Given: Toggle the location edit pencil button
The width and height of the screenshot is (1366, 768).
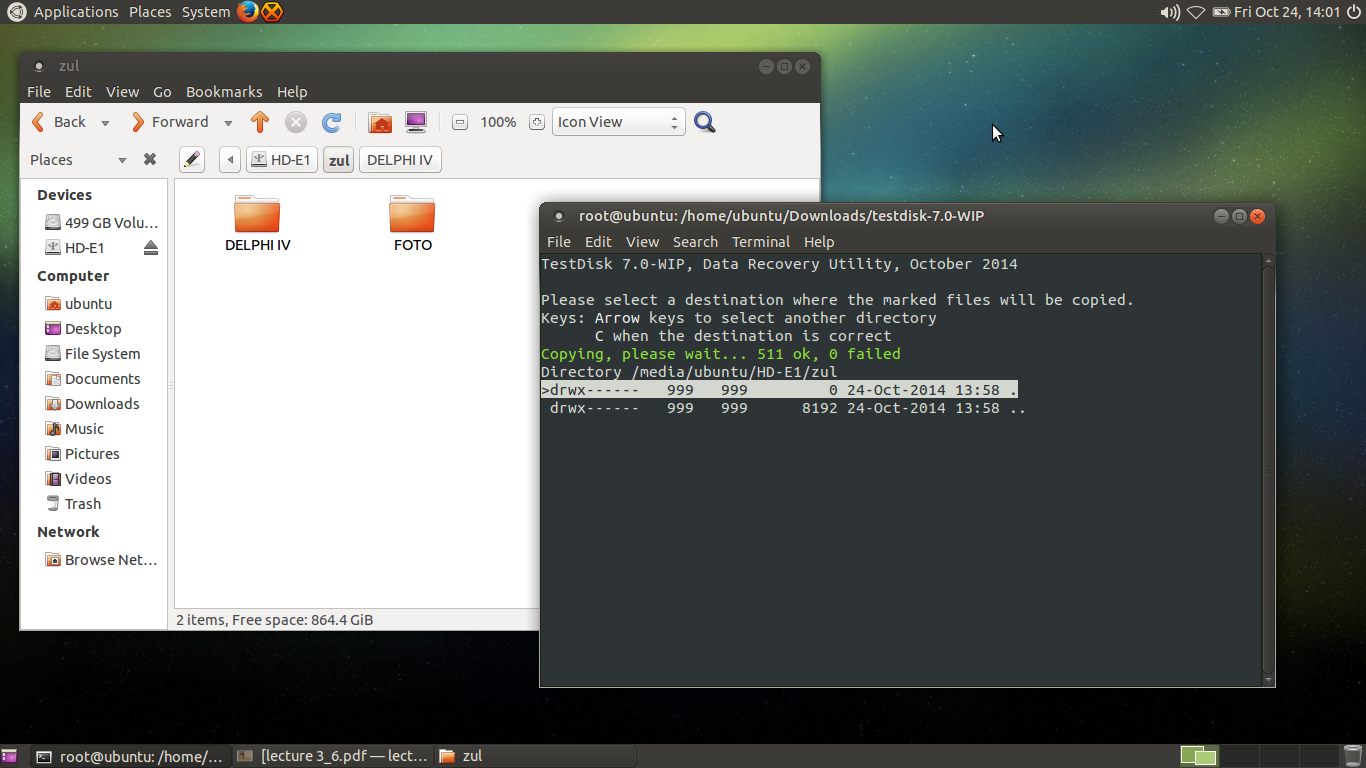Looking at the screenshot, I should coord(192,160).
